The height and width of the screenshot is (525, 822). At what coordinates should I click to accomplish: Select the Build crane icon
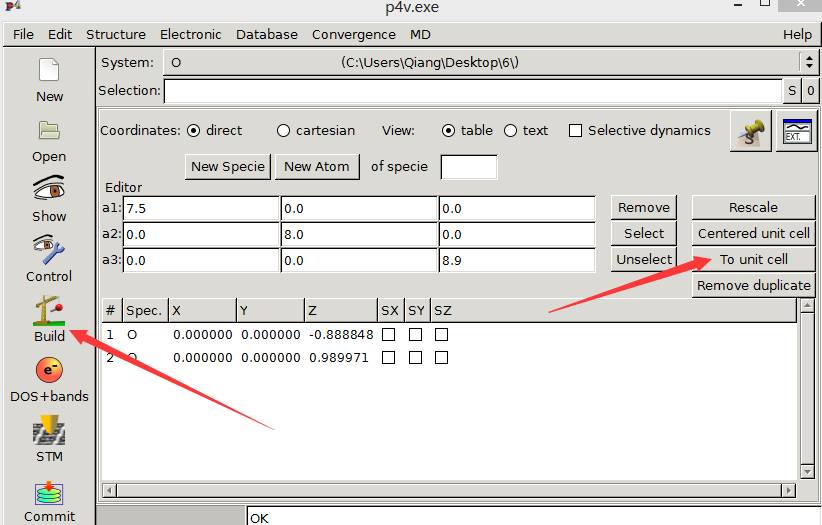pos(49,310)
